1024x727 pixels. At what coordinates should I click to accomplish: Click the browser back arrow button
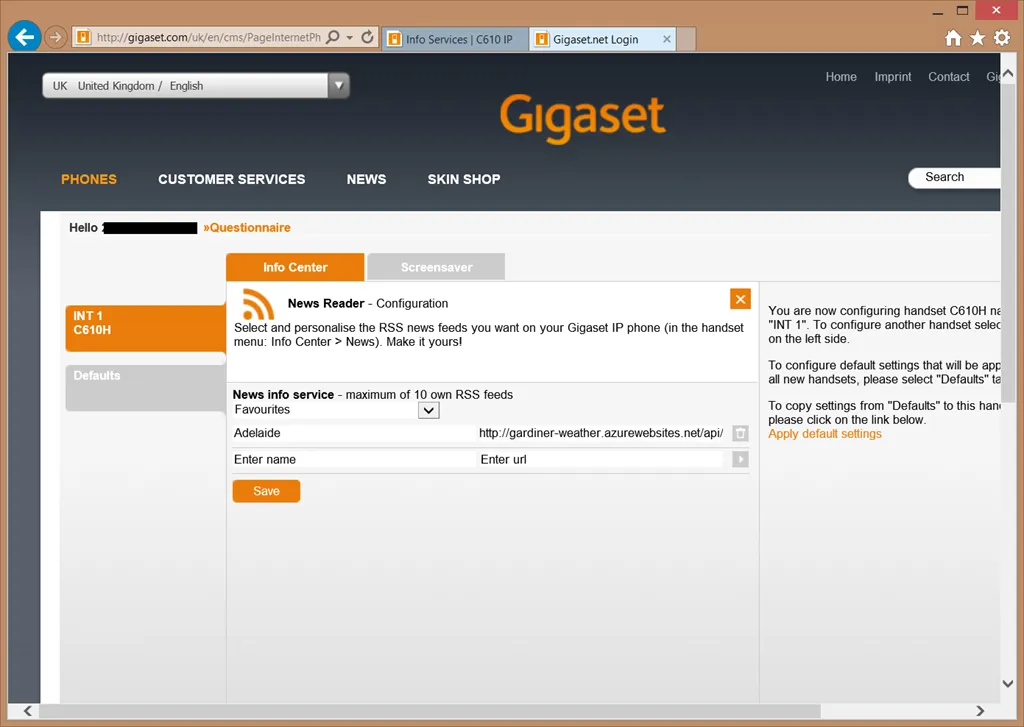click(x=24, y=38)
